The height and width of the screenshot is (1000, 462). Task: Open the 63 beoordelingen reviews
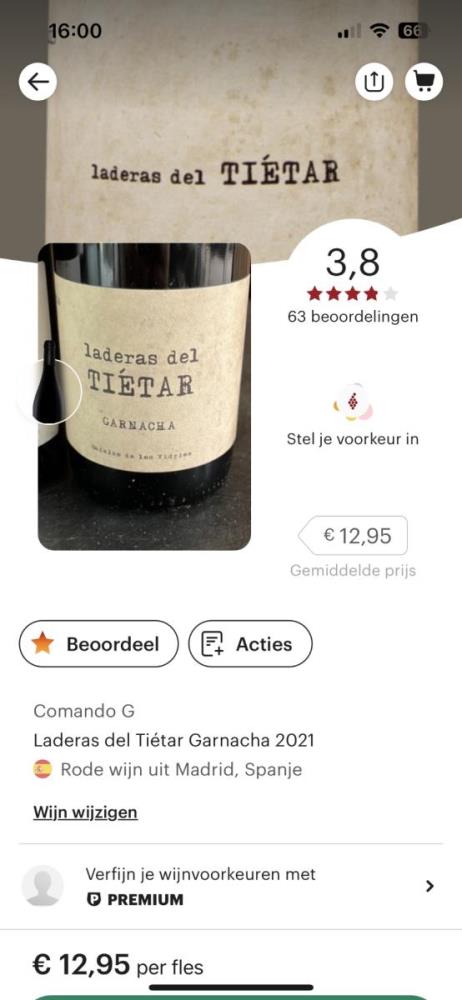tap(353, 316)
